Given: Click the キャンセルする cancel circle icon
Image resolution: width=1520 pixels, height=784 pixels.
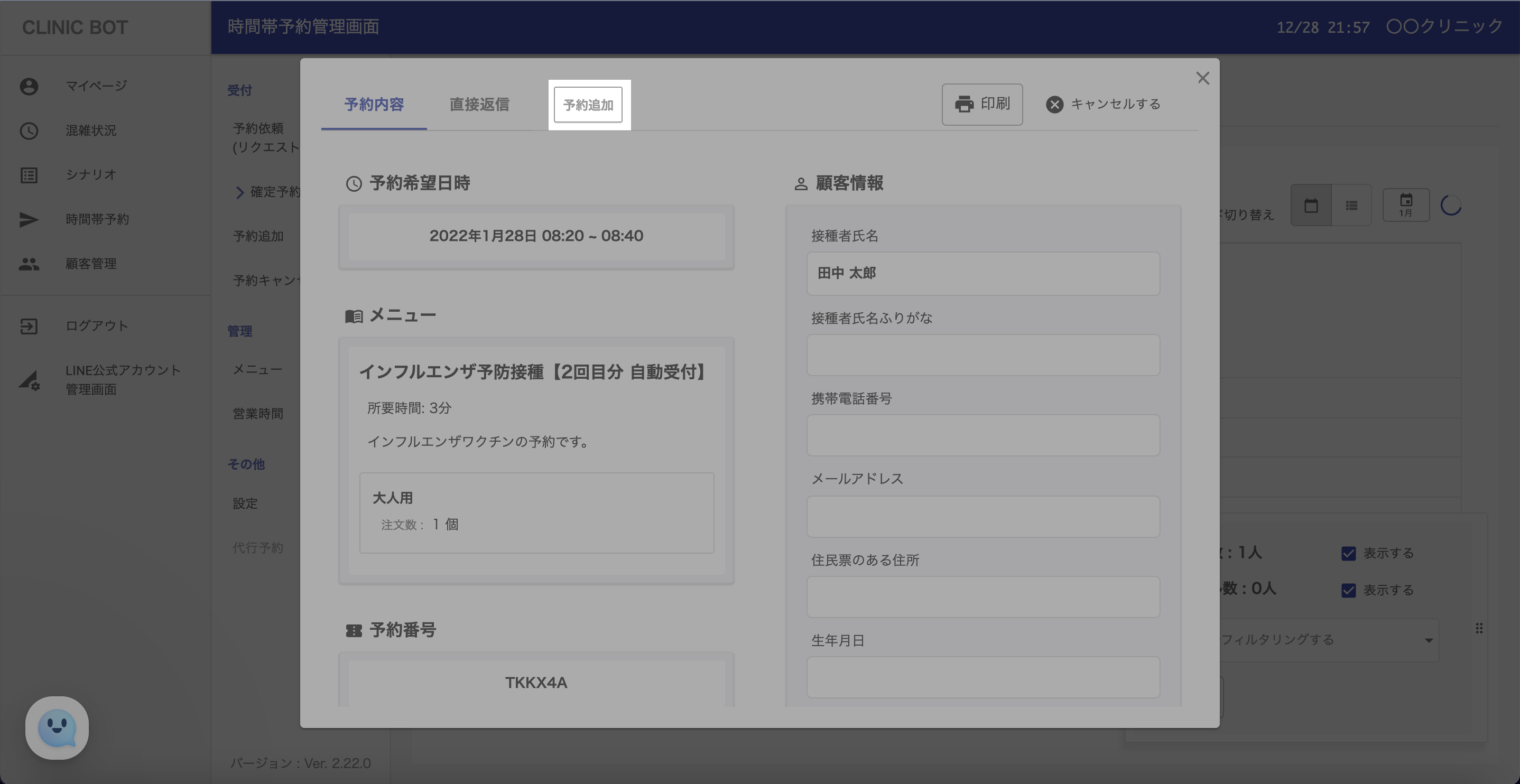Looking at the screenshot, I should 1054,105.
